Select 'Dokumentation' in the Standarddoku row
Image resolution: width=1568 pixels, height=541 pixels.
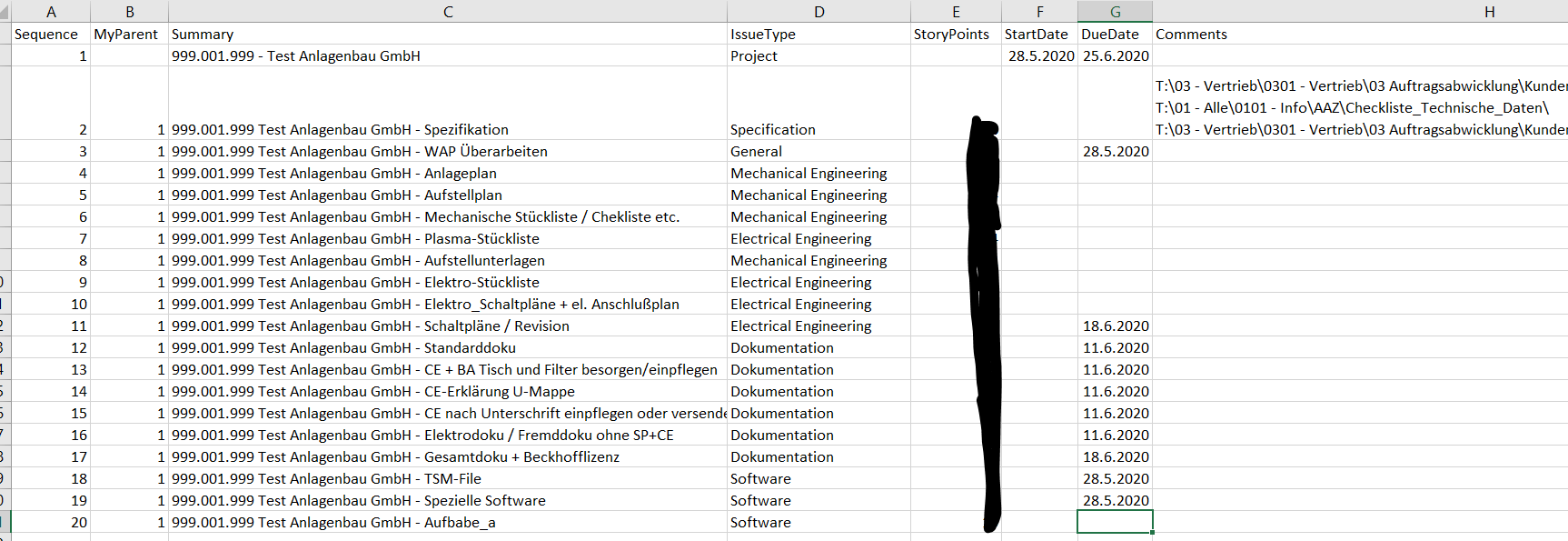[819, 347]
